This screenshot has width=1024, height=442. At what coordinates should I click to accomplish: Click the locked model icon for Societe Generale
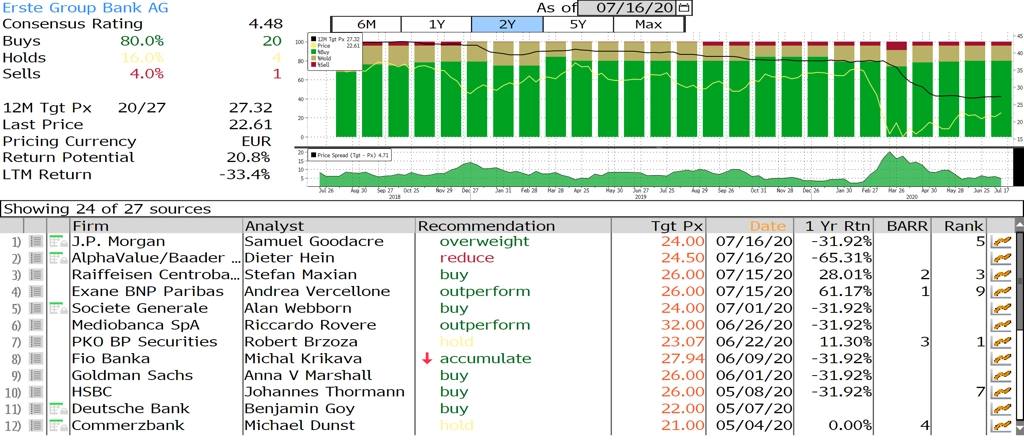click(58, 309)
